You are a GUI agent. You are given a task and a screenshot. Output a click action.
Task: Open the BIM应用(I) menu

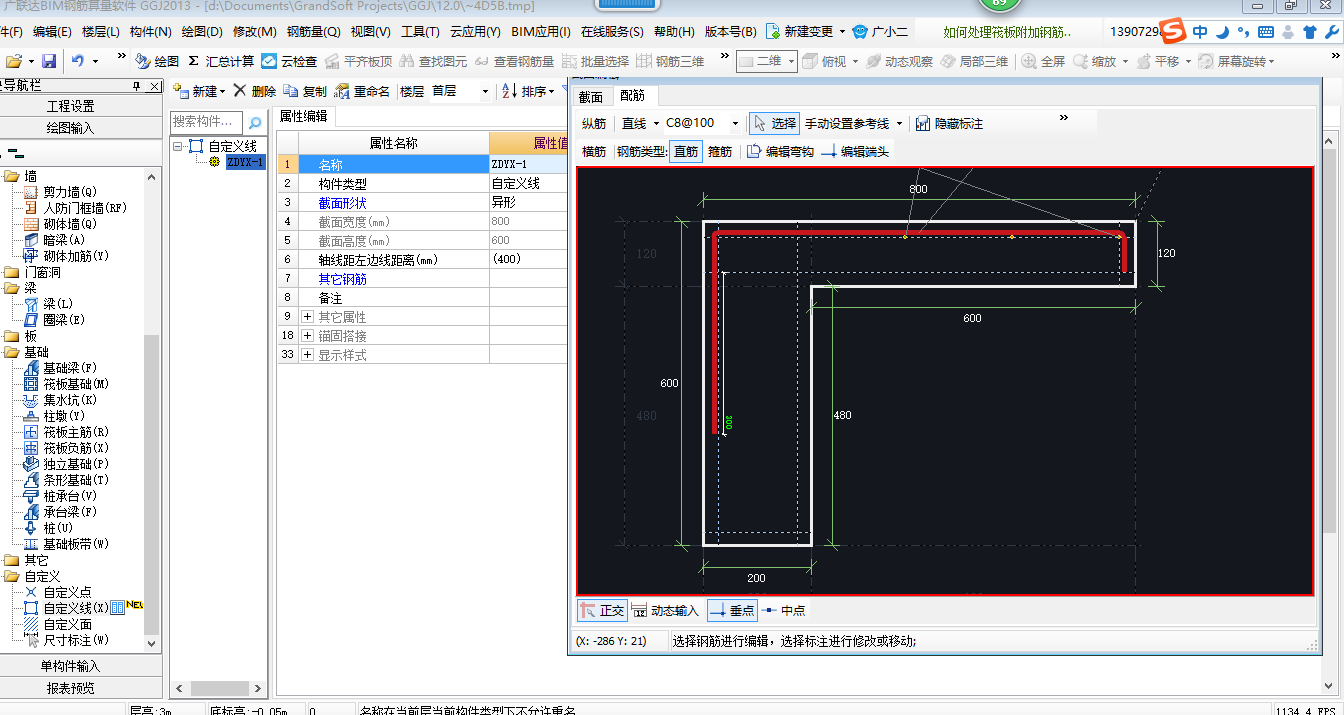(x=540, y=32)
